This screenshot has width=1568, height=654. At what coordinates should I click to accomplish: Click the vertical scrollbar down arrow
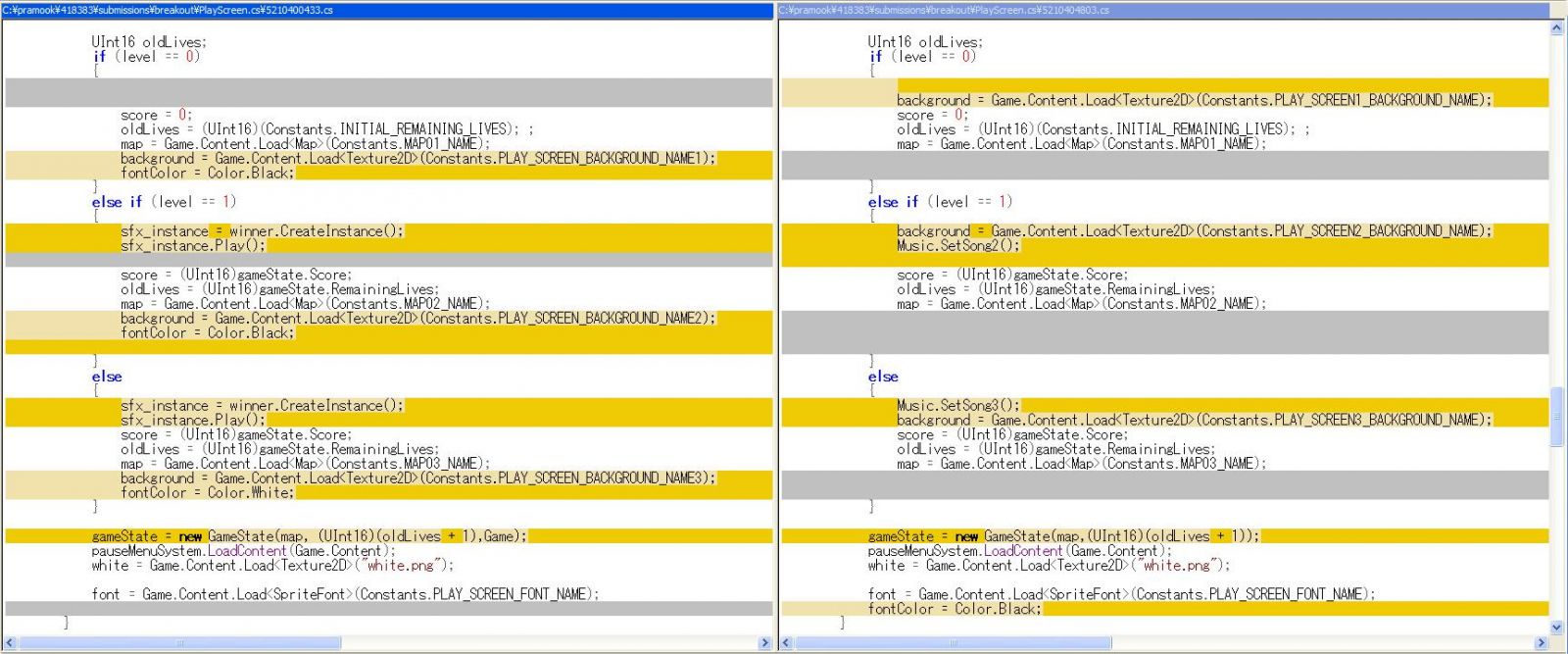click(1557, 628)
